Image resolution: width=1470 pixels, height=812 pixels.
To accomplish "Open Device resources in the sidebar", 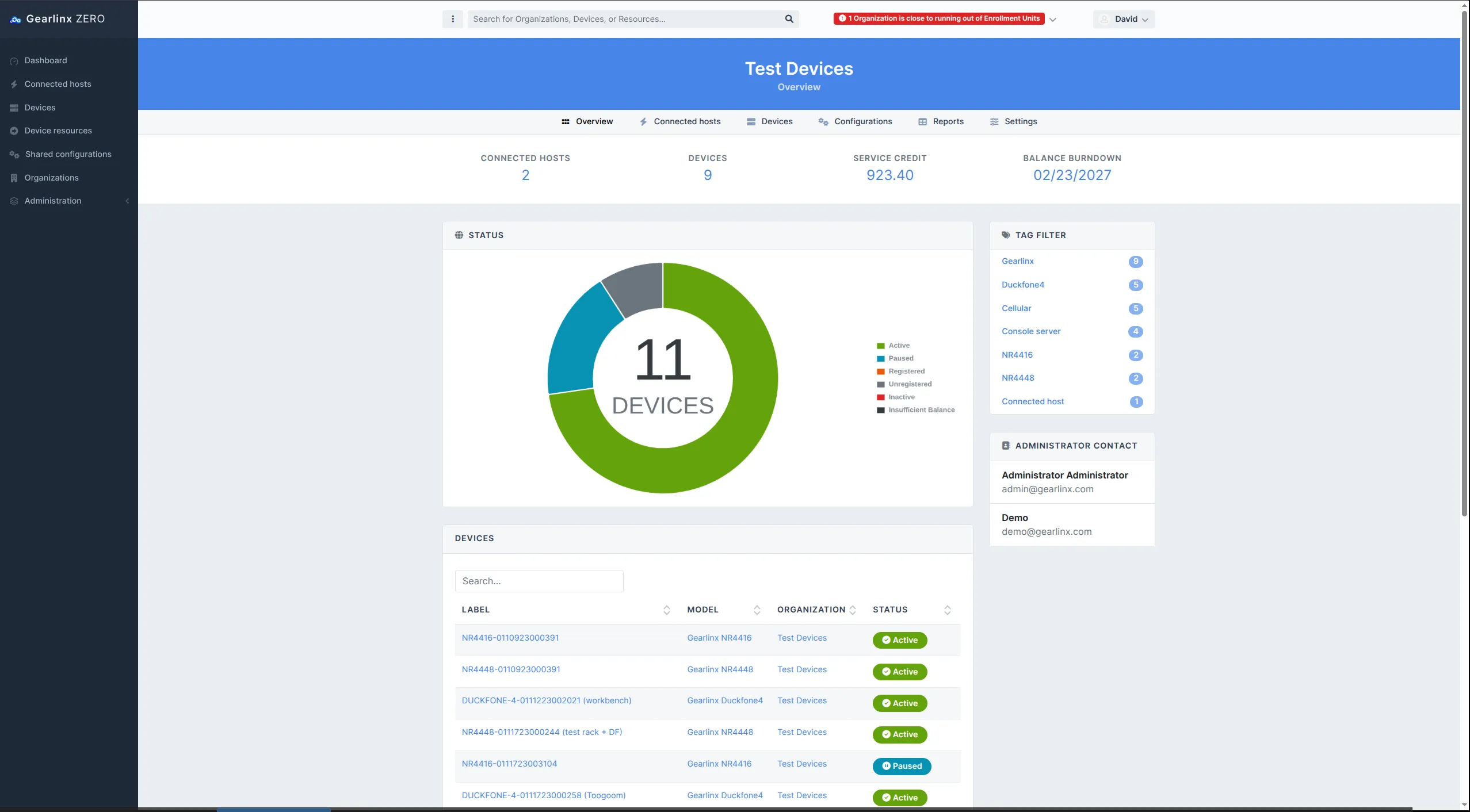I will pos(58,131).
